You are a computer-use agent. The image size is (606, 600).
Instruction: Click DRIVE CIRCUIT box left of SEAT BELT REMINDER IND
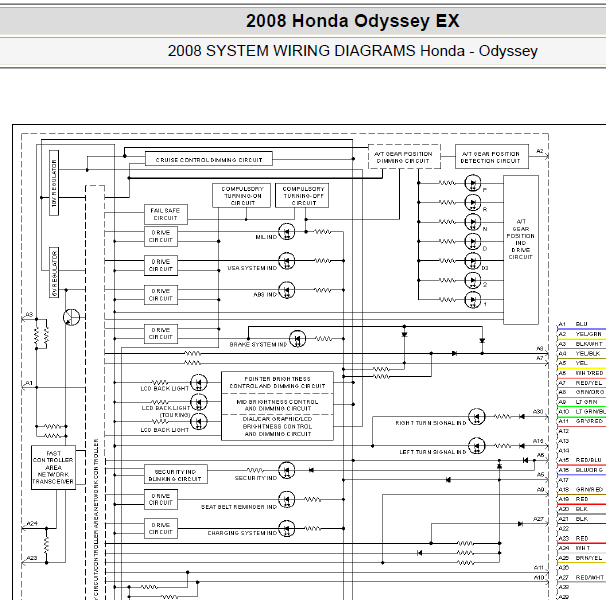[161, 499]
